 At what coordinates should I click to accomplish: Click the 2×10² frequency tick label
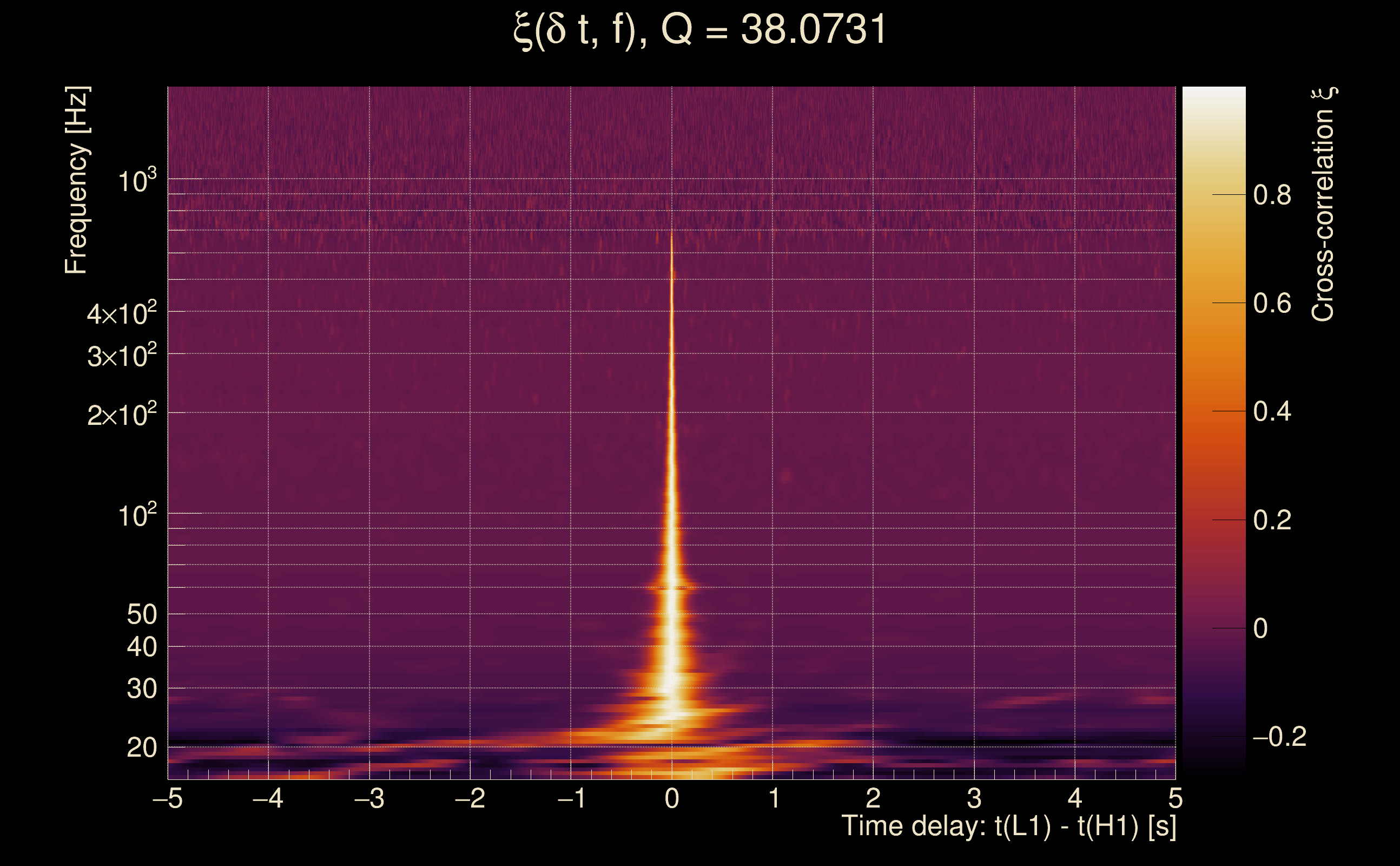coord(121,414)
